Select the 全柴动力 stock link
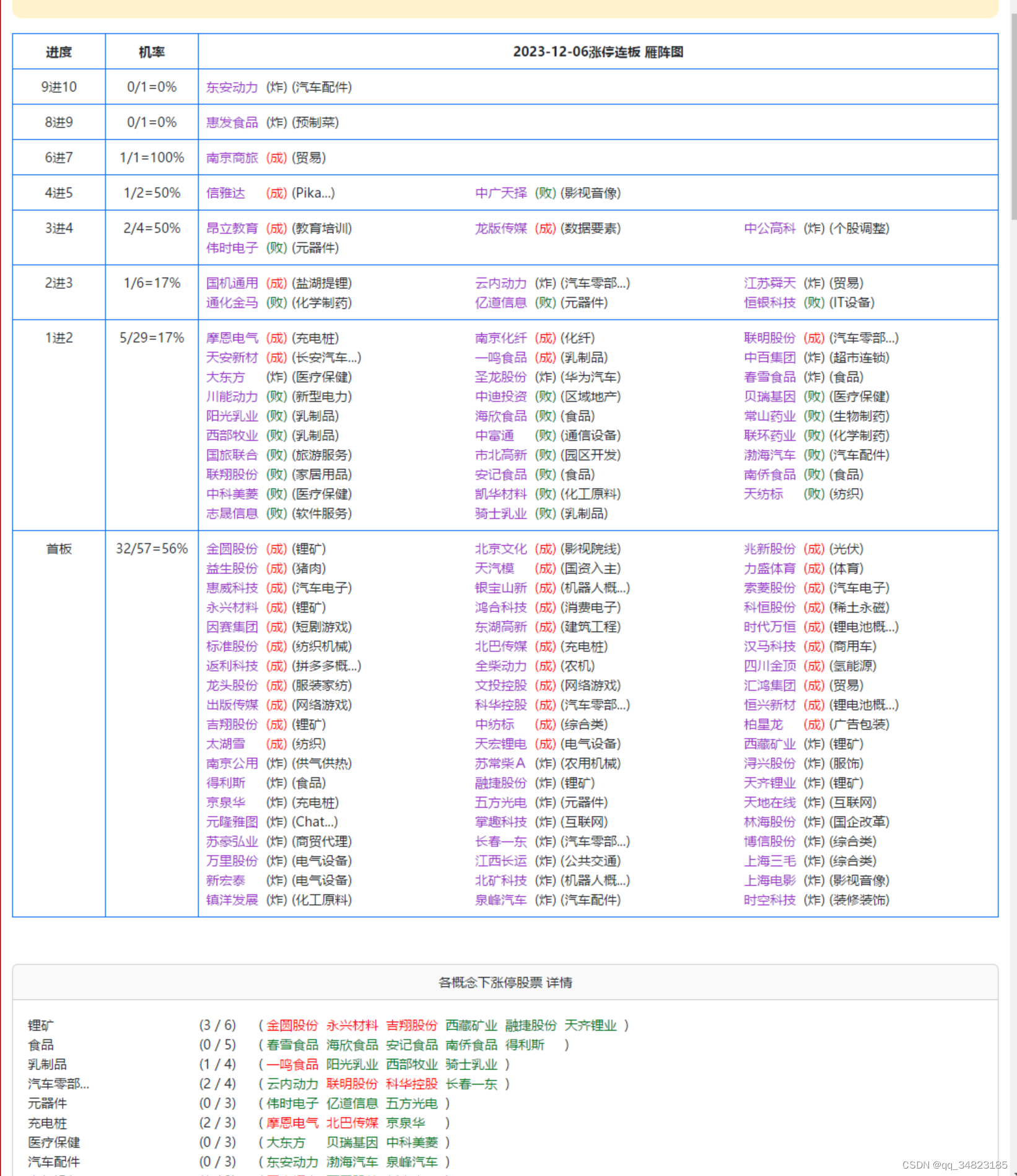 [x=501, y=666]
